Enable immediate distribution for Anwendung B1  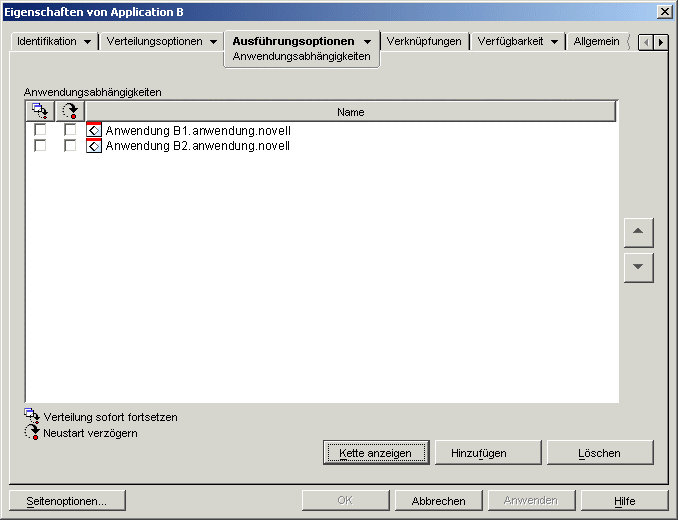point(40,130)
